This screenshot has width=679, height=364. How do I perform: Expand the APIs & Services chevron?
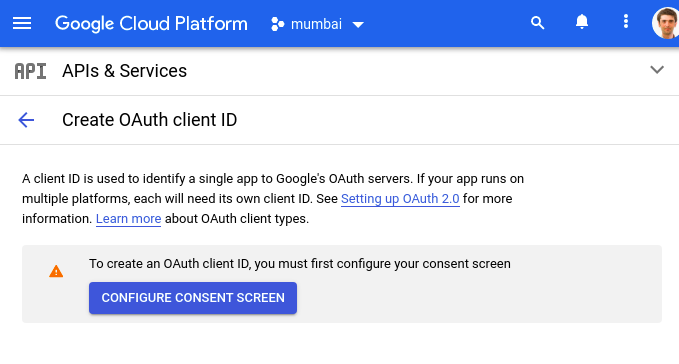coord(657,70)
